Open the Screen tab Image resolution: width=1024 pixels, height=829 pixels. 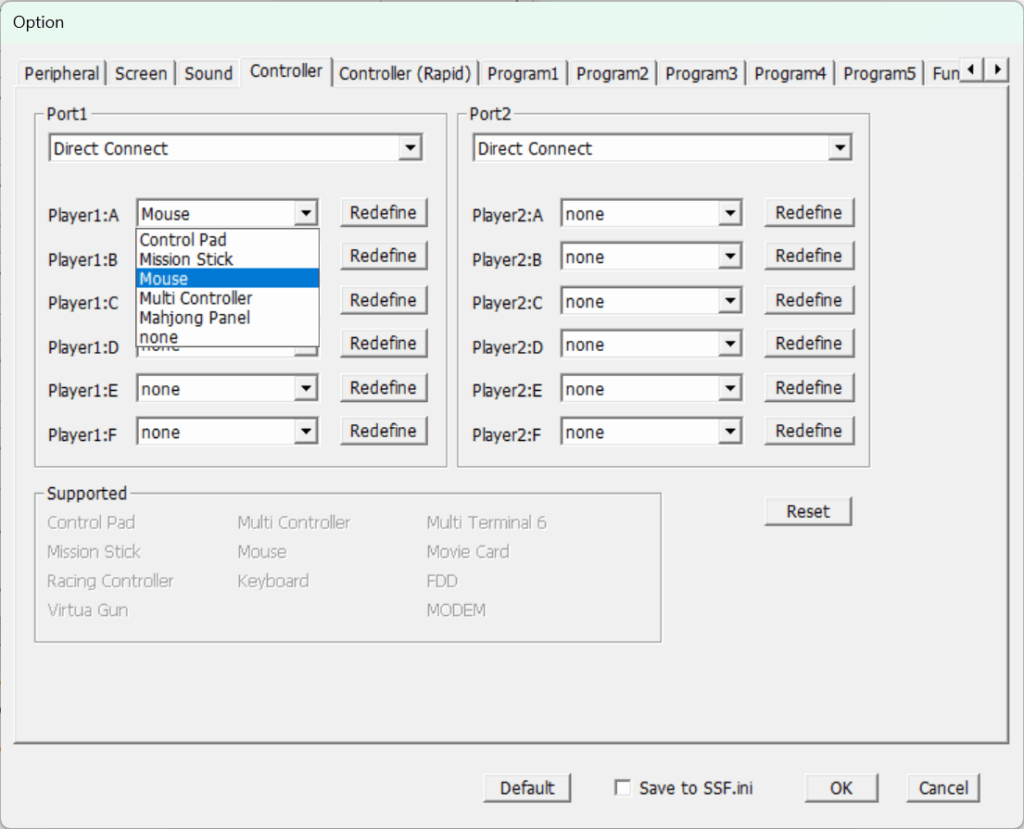point(141,73)
